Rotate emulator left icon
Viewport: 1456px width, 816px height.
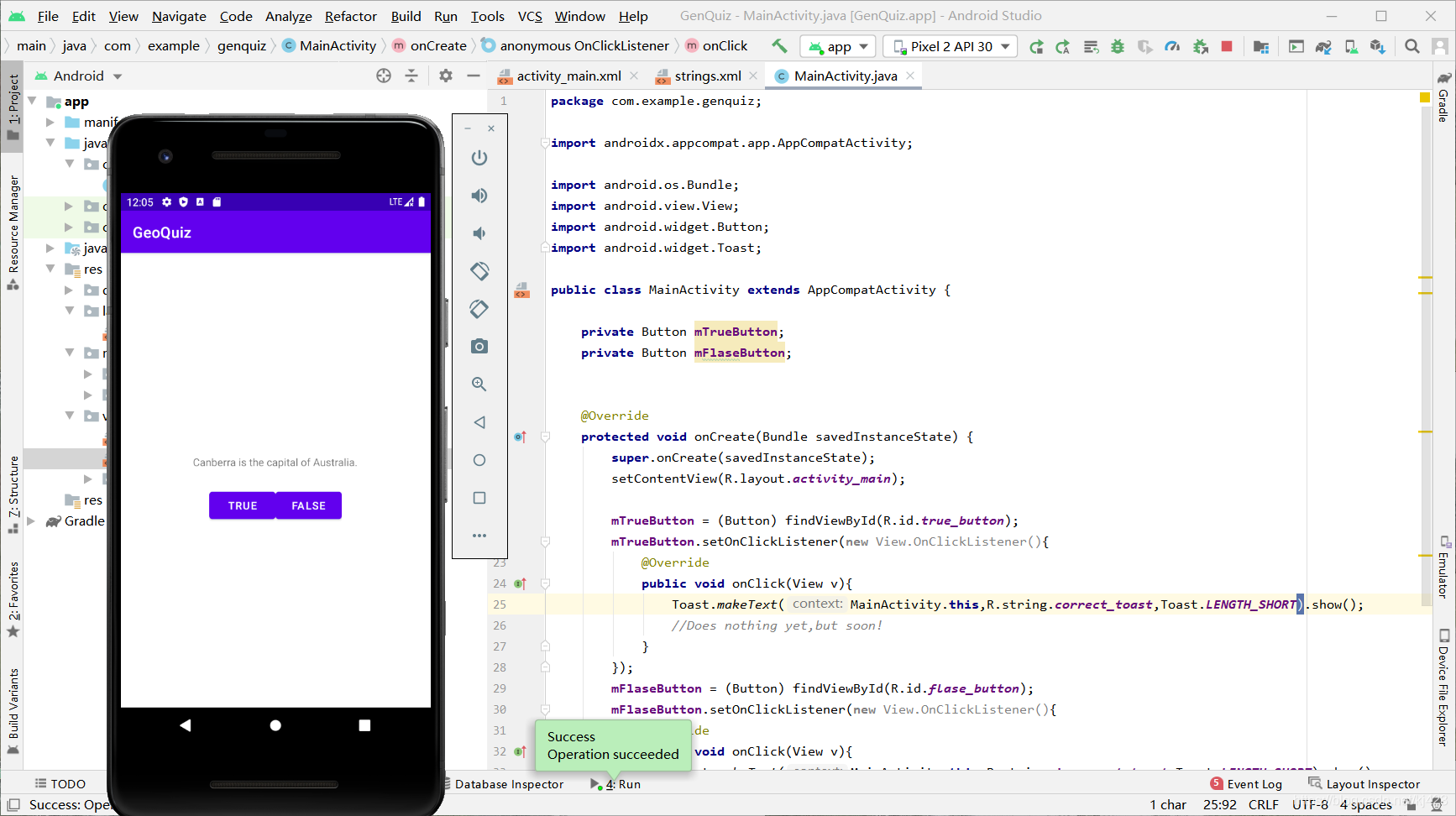coord(479,271)
